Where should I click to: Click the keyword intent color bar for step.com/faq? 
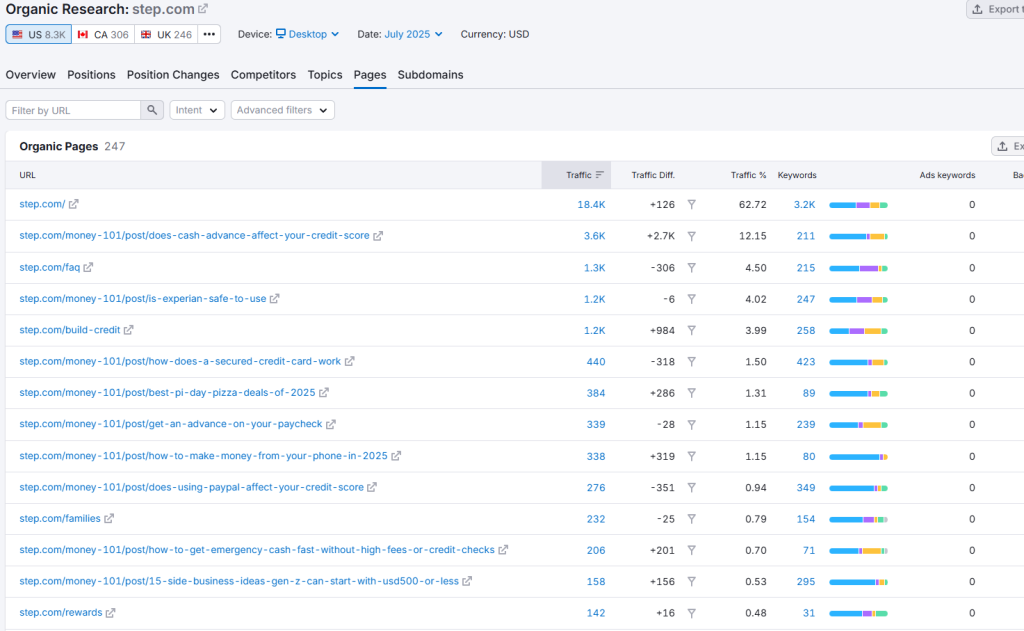coord(858,268)
